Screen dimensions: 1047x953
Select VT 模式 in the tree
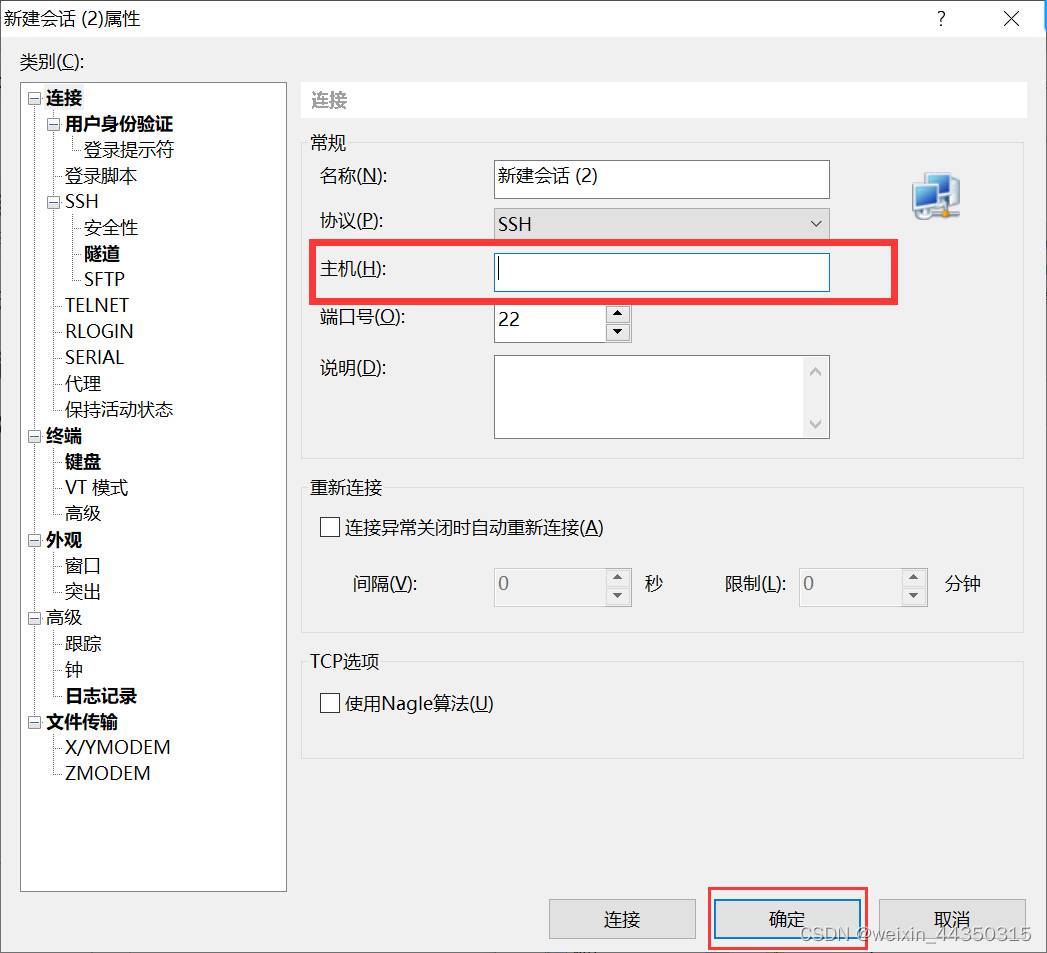96,488
